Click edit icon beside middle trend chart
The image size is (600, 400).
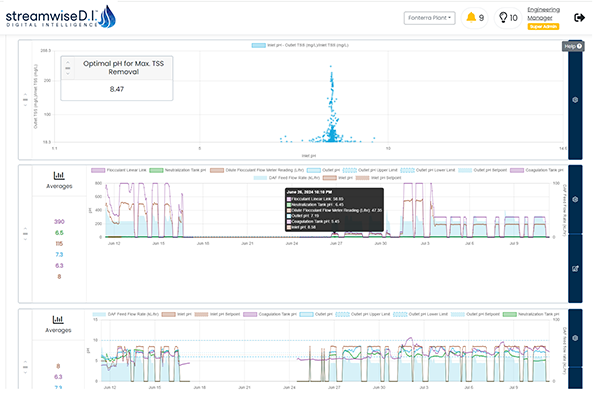tap(575, 269)
